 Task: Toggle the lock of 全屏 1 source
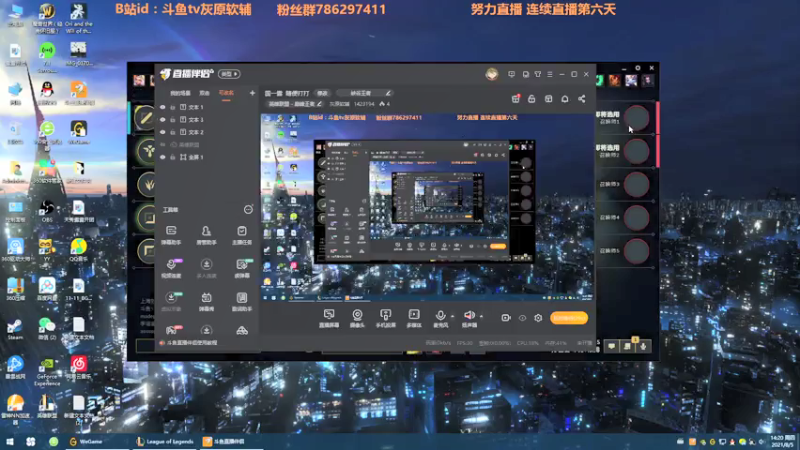click(173, 157)
